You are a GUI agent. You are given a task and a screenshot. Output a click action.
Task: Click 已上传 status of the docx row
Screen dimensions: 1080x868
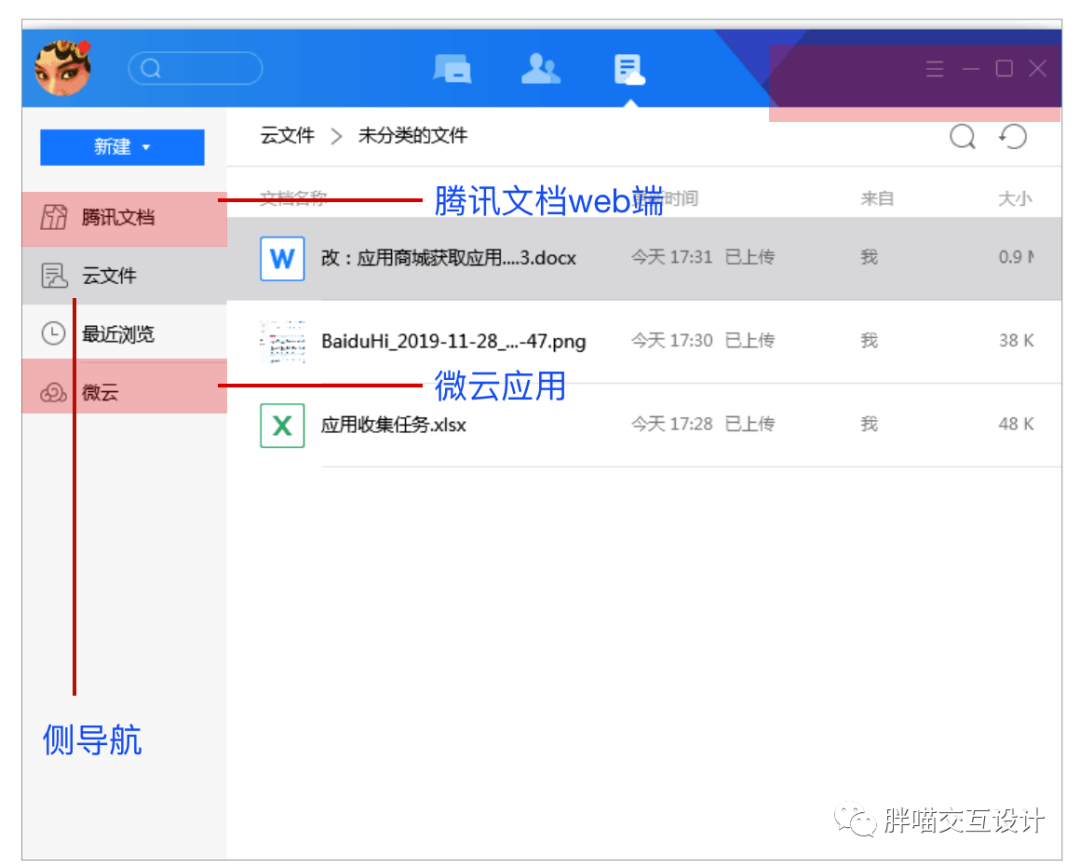tap(750, 258)
